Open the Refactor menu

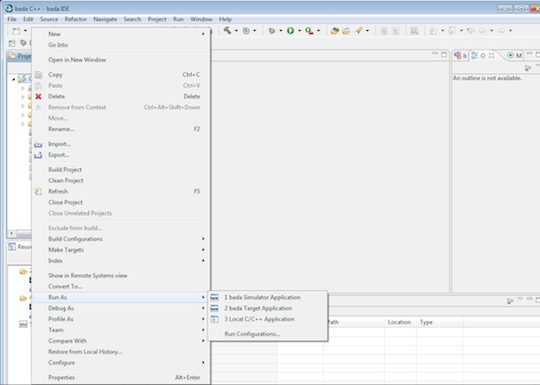[x=75, y=19]
